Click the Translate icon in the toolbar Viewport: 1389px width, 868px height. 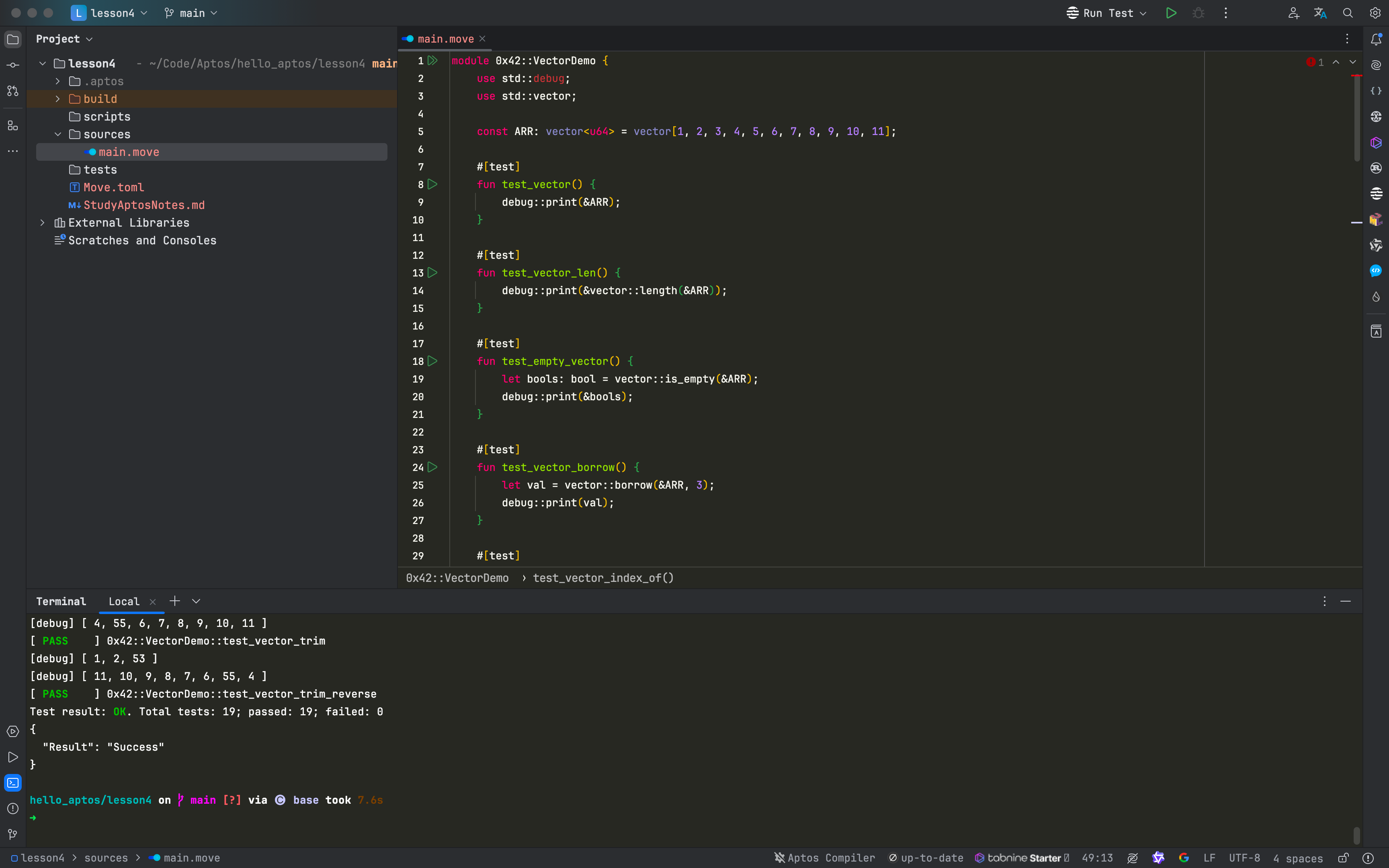(x=1320, y=12)
